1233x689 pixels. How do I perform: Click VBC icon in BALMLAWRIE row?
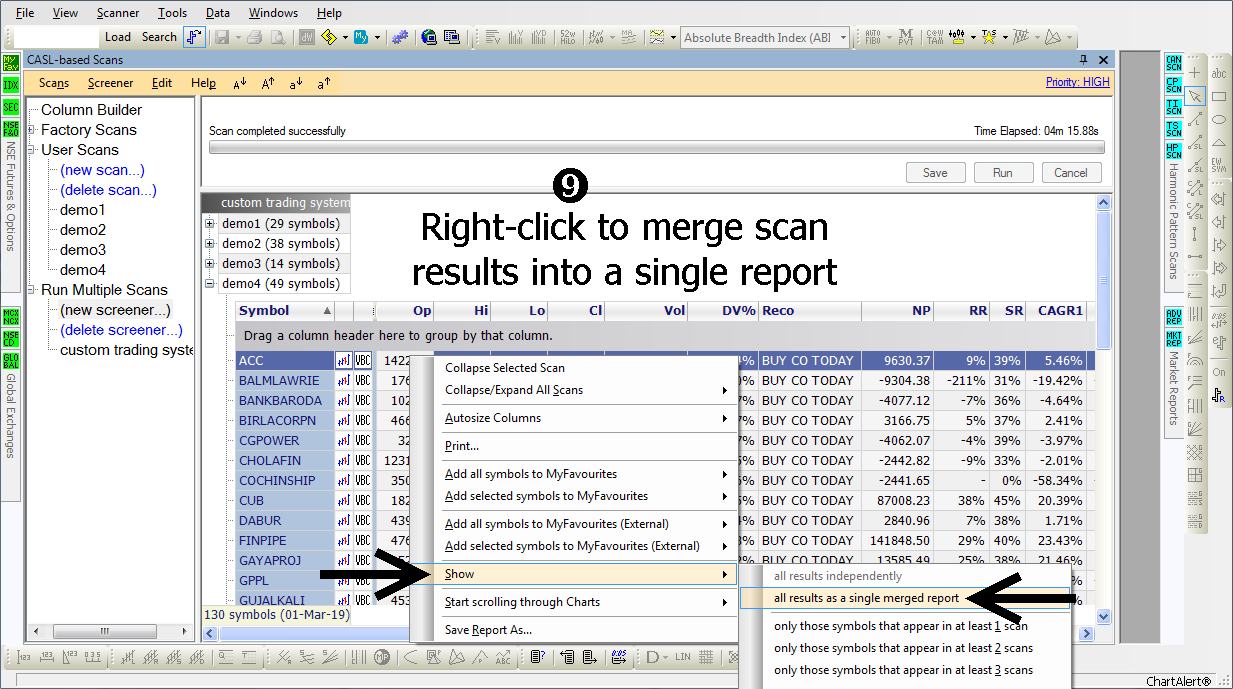point(363,381)
